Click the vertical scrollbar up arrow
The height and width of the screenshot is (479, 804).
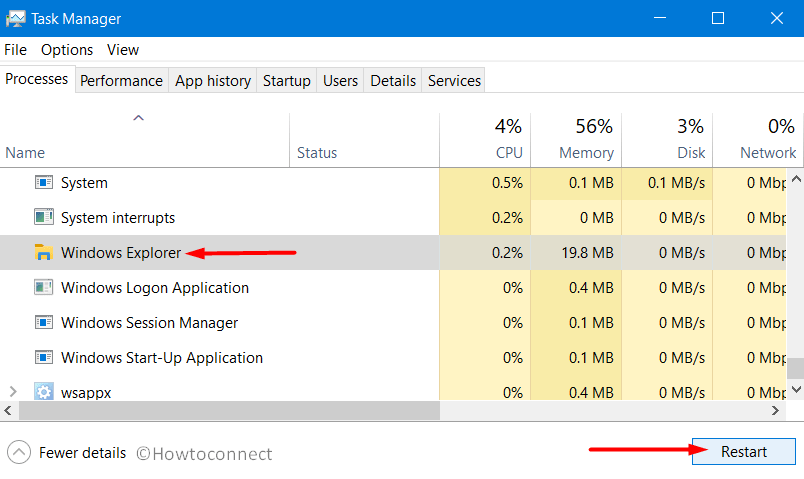click(796, 179)
